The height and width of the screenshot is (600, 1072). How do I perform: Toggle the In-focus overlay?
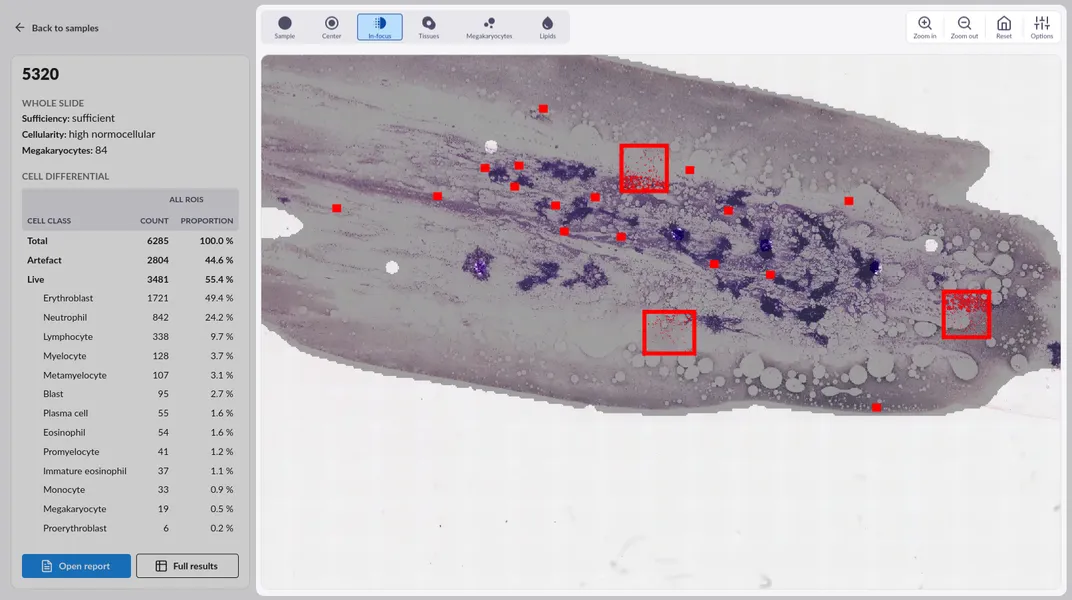tap(380, 27)
